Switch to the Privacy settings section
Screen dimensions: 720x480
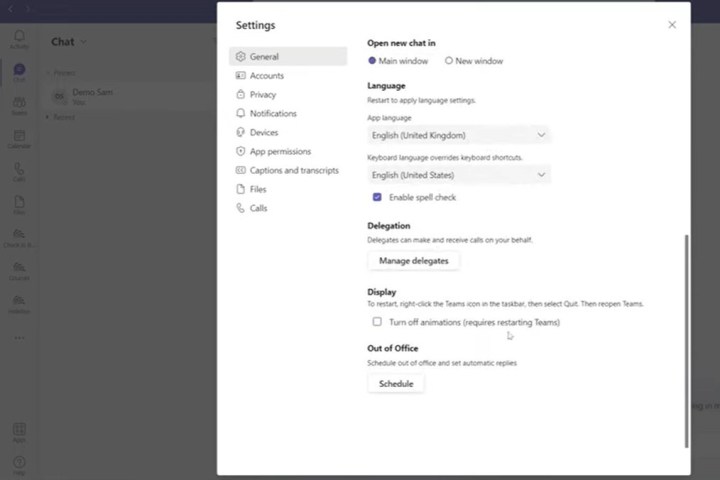(263, 95)
